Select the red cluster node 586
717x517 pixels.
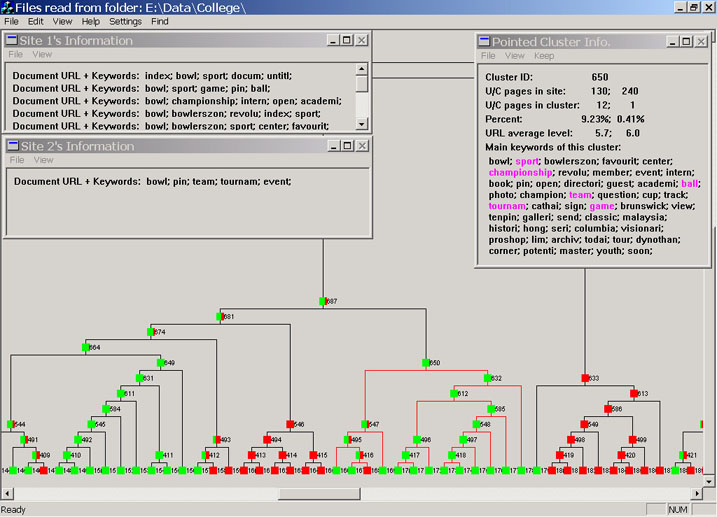tap(608, 409)
